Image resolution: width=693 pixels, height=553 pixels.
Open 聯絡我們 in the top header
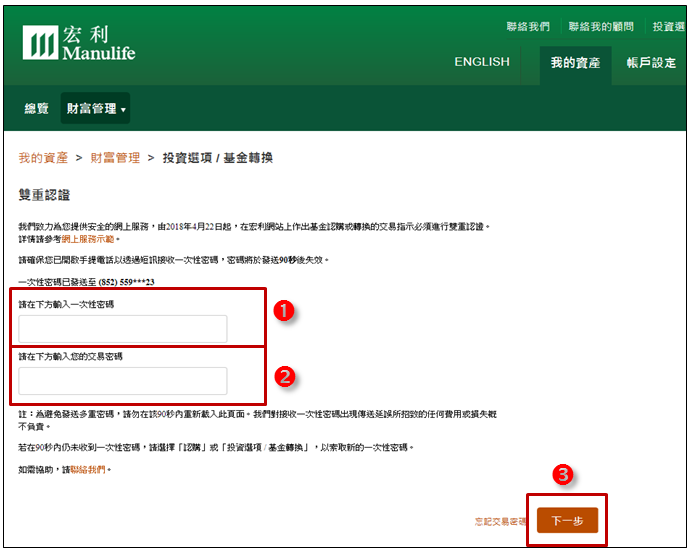pyautogui.click(x=526, y=27)
